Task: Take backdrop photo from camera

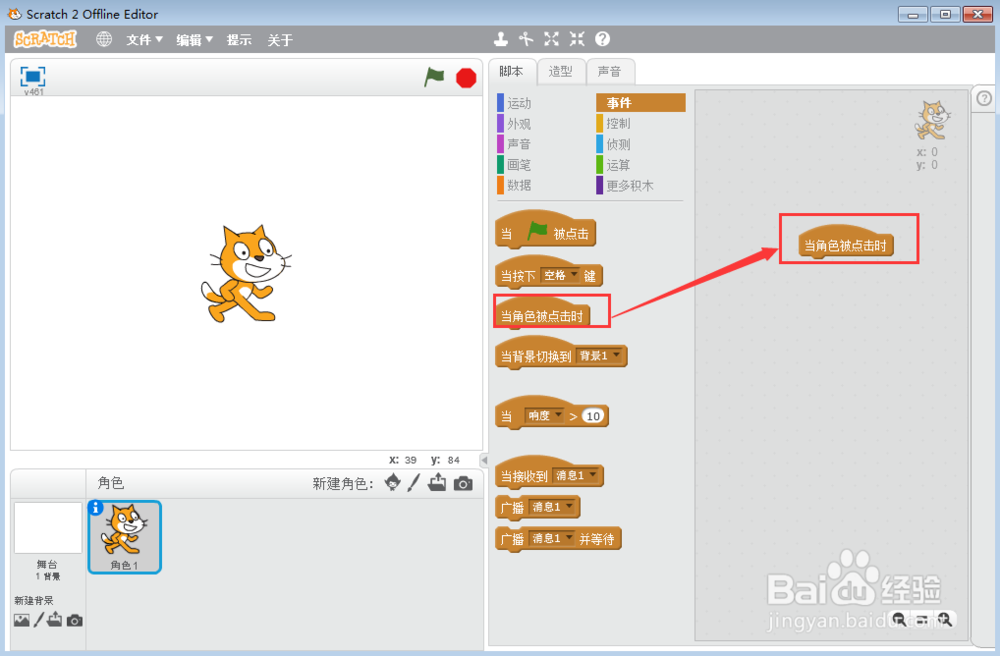Action: coord(75,620)
